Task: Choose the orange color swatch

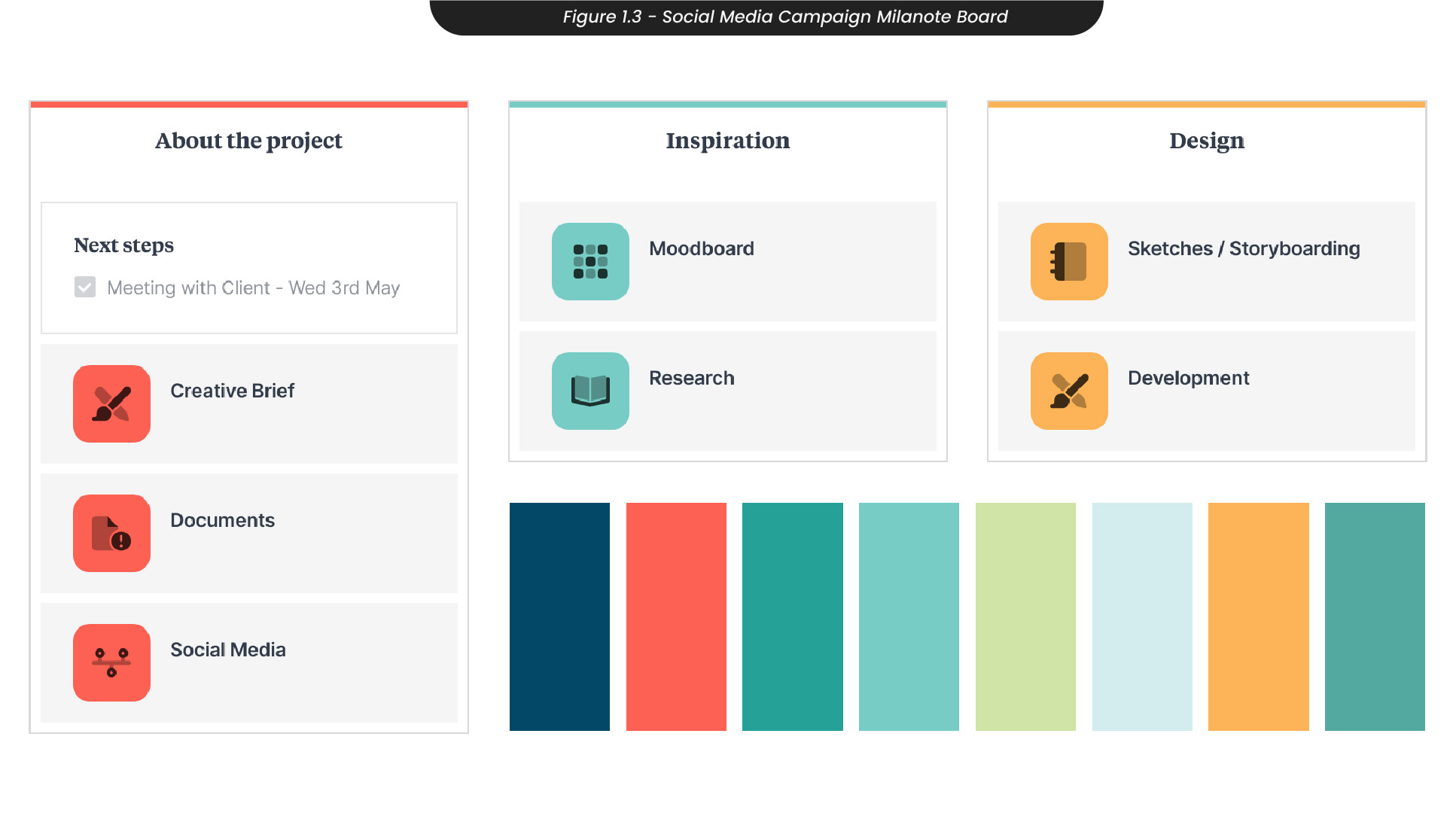Action: 1258,616
